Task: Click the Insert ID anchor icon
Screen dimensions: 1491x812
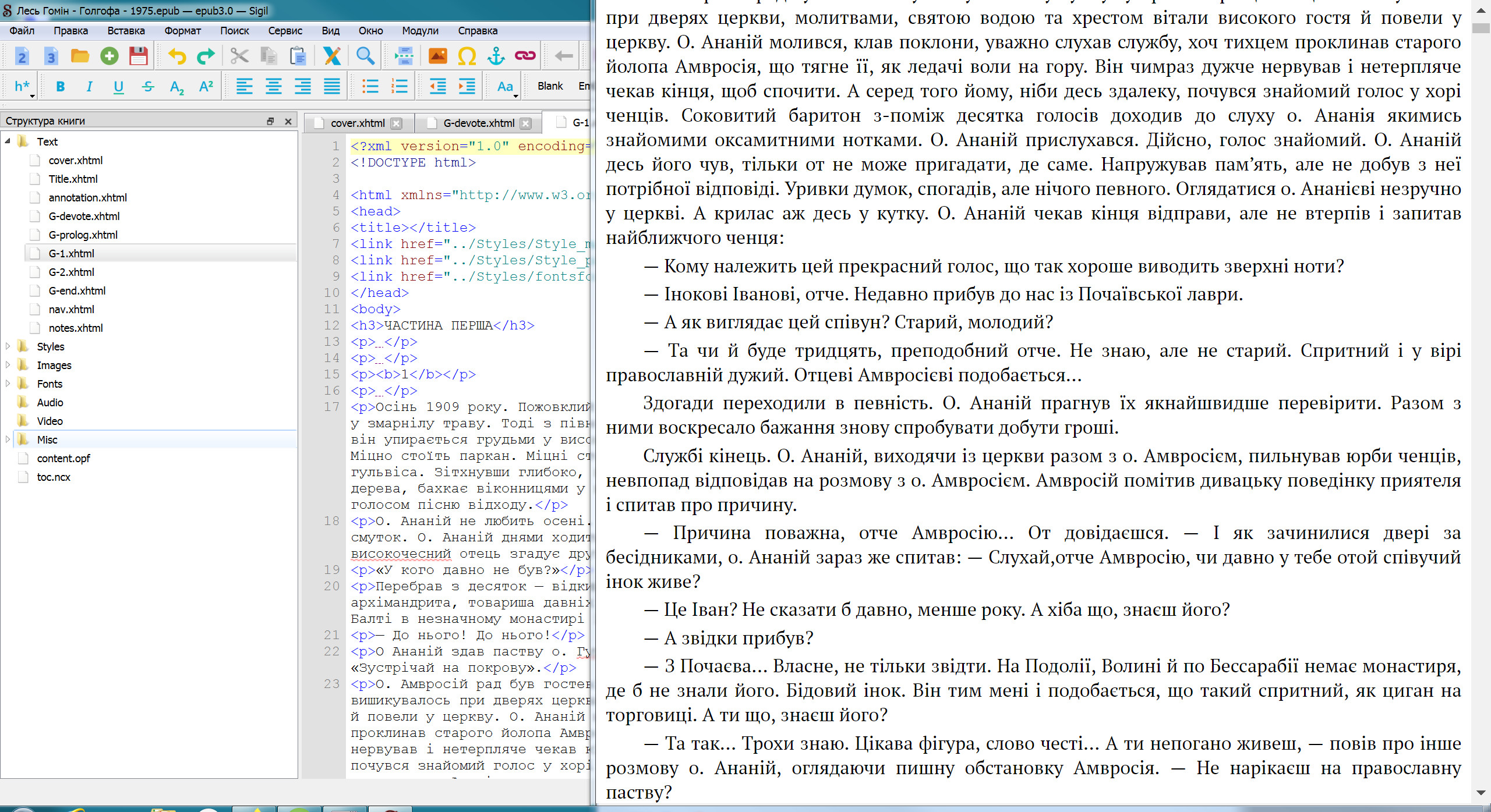Action: (x=496, y=56)
